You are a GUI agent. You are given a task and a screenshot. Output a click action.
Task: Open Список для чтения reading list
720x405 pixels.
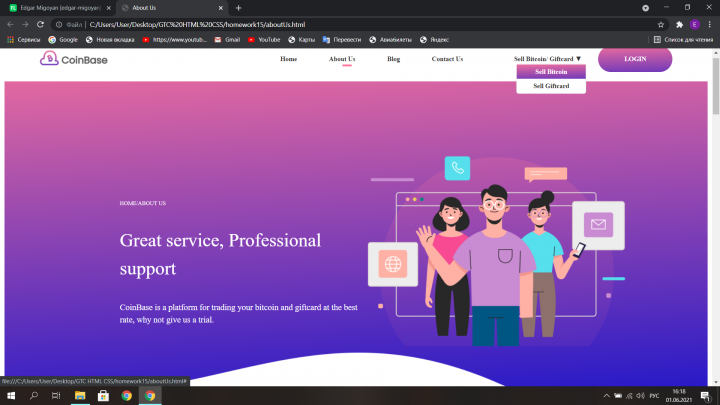click(683, 40)
